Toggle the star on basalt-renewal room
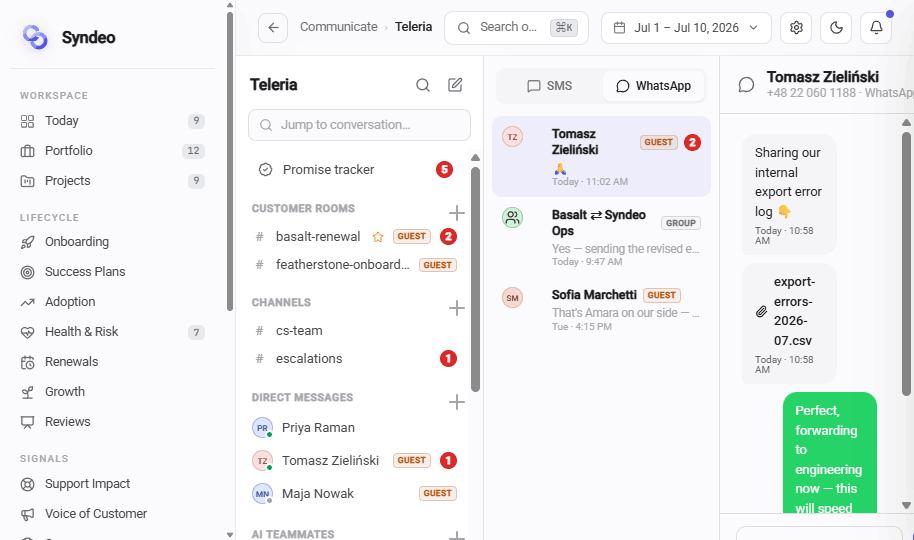914x540 pixels. [378, 237]
